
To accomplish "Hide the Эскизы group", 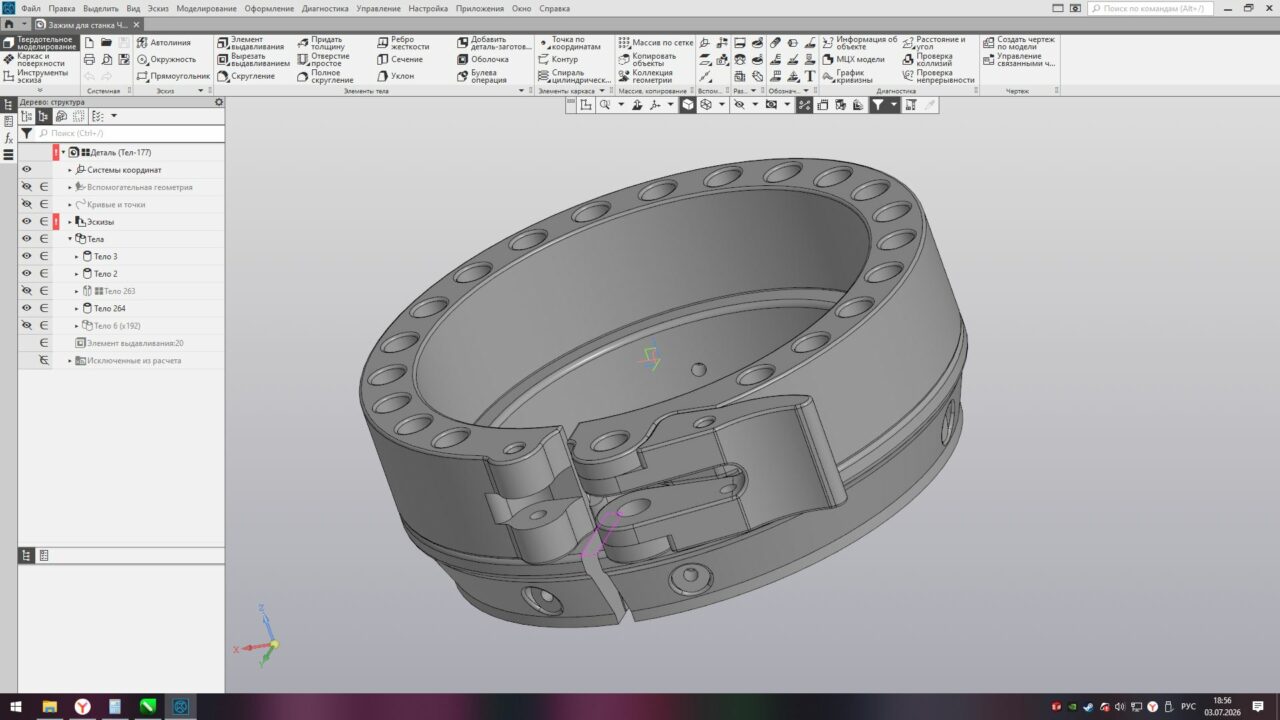I will pyautogui.click(x=27, y=221).
